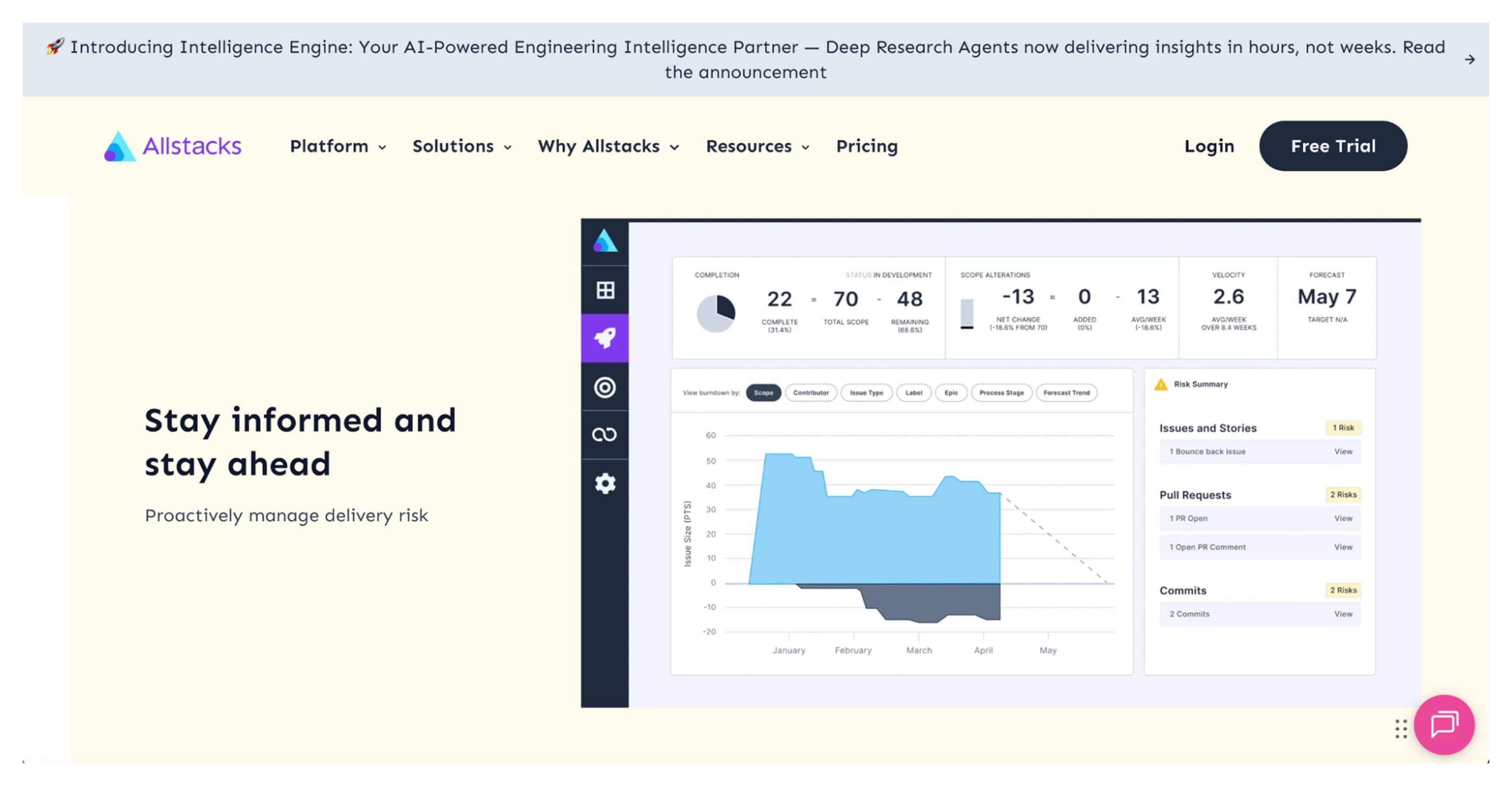Click the 2.6 velocity value
This screenshot has height=789, width=1512.
1228,297
